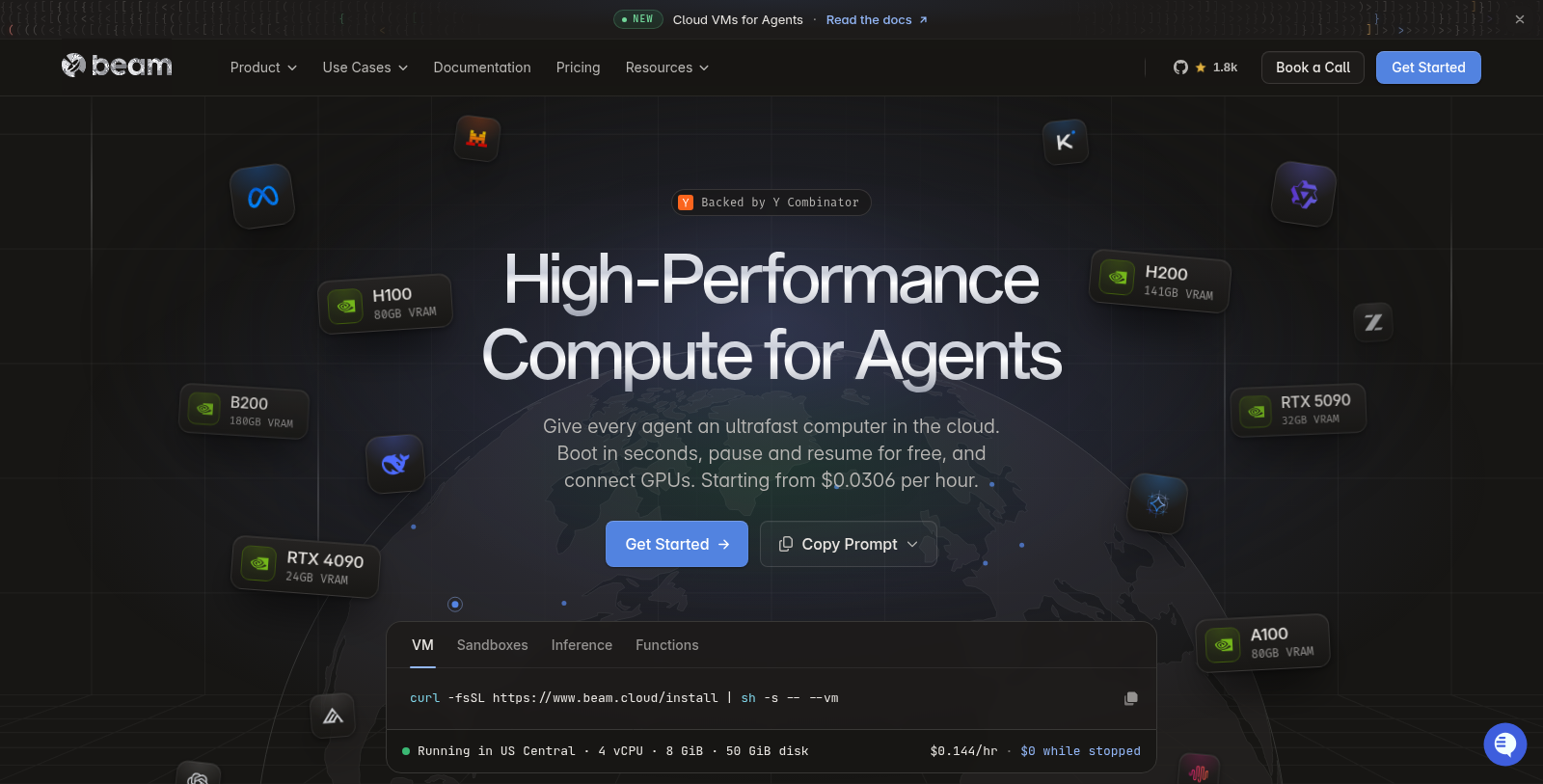Expand the Use Cases dropdown

coord(365,68)
